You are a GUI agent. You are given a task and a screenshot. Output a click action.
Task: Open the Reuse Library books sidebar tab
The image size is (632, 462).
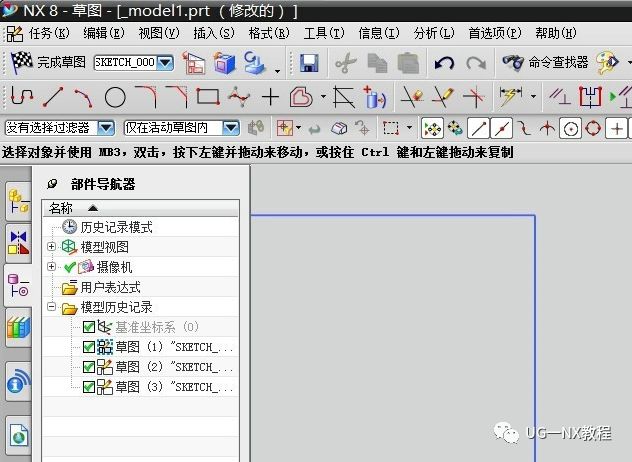(18, 327)
